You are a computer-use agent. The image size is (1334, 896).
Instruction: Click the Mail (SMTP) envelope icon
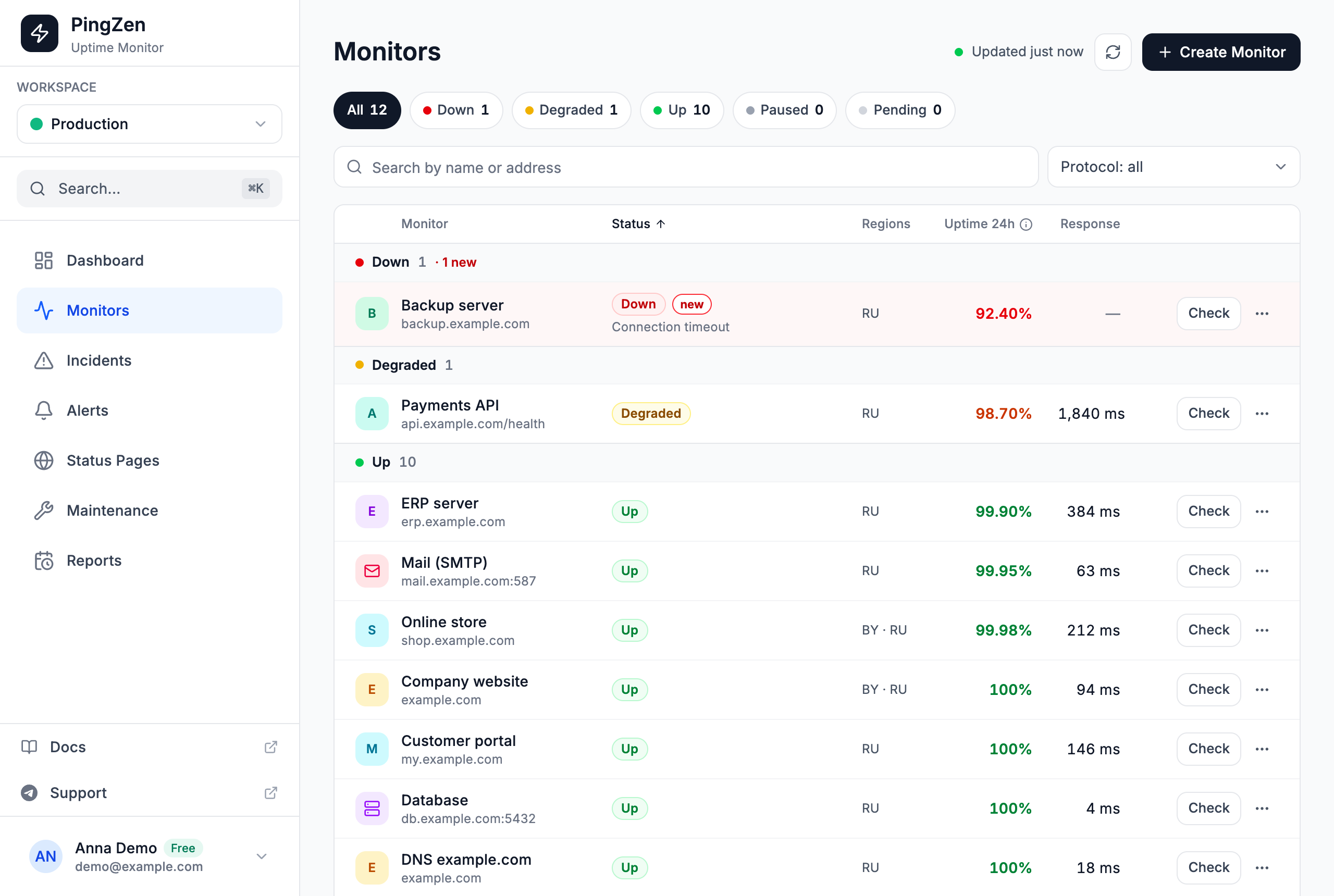(372, 571)
